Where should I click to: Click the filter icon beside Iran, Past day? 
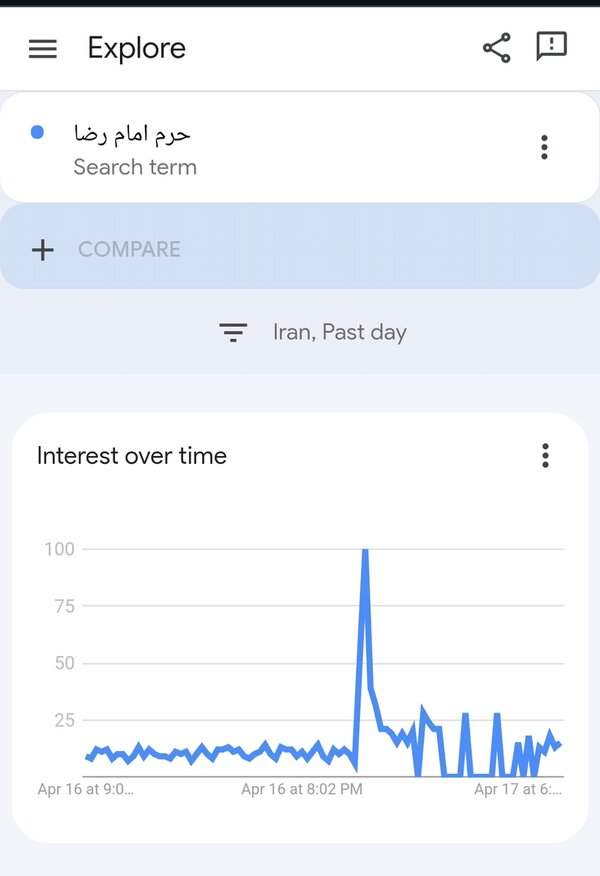tap(232, 332)
